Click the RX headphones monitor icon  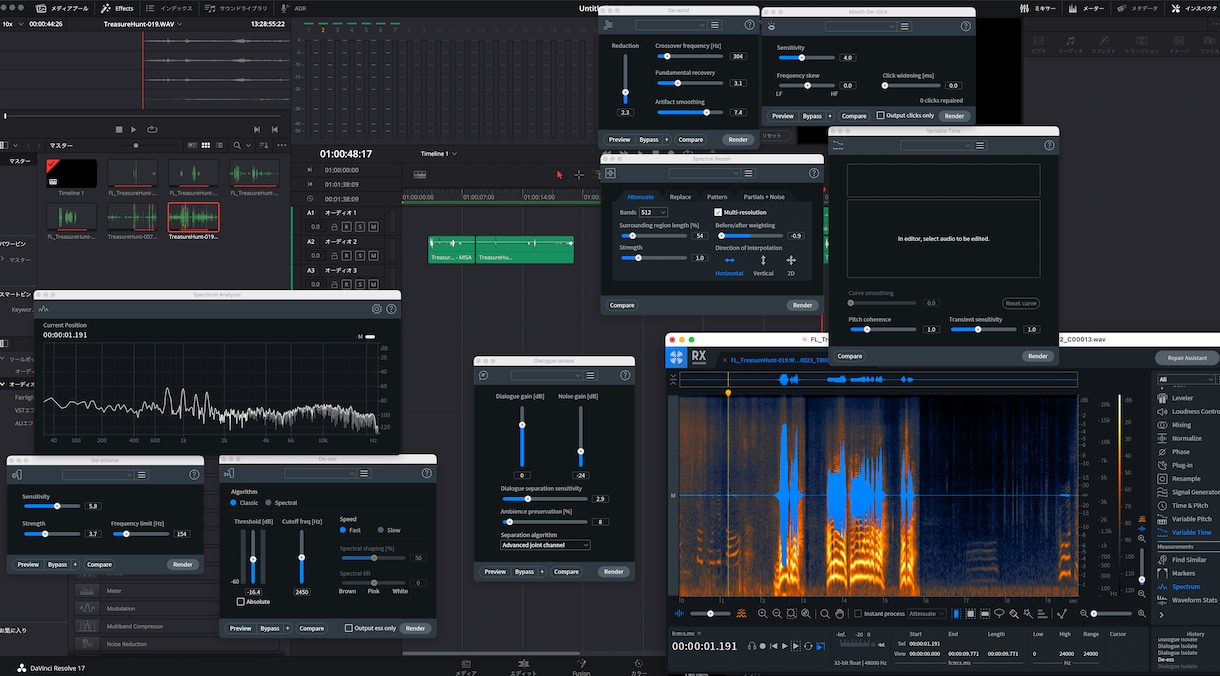point(751,646)
